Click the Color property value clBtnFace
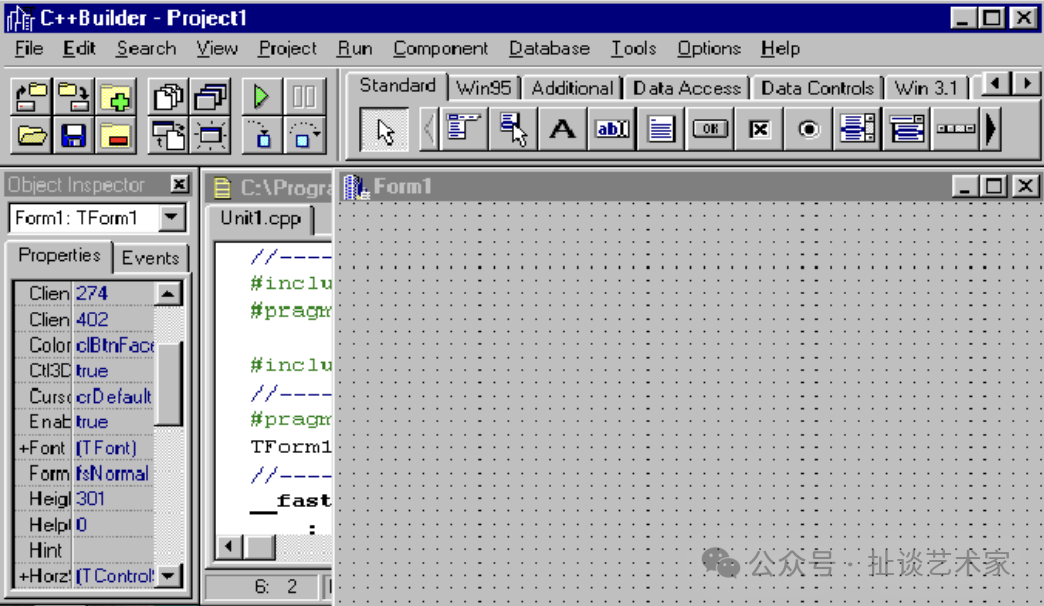 coord(114,345)
